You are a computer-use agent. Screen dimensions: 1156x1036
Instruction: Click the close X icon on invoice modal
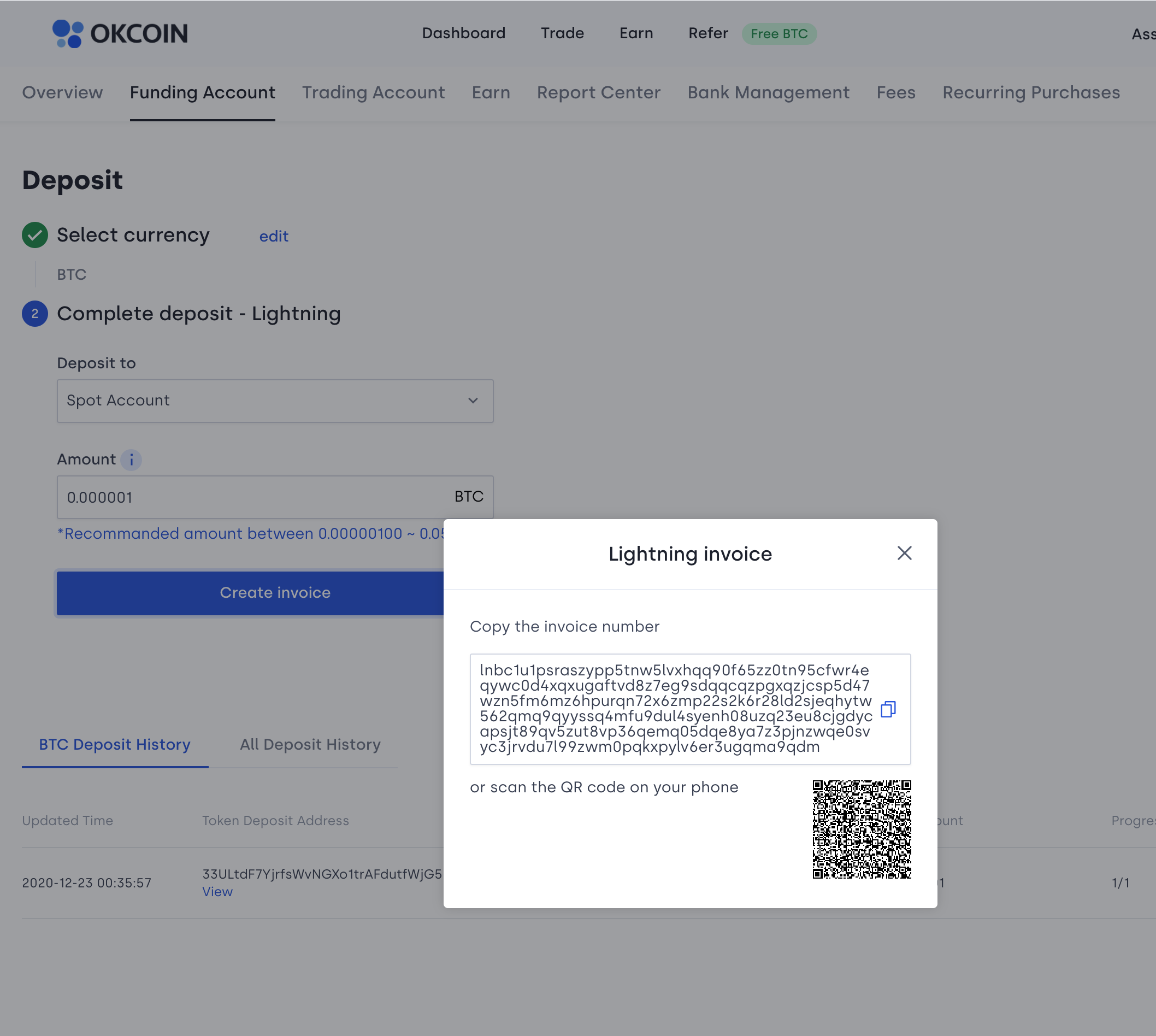click(x=905, y=552)
